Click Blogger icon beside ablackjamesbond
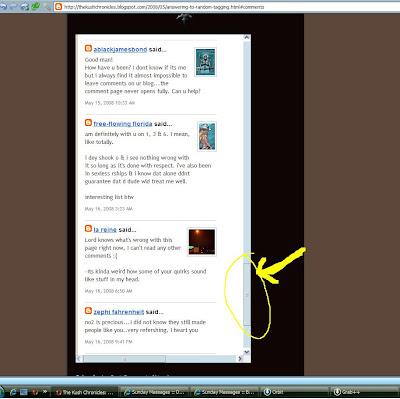 coord(88,48)
